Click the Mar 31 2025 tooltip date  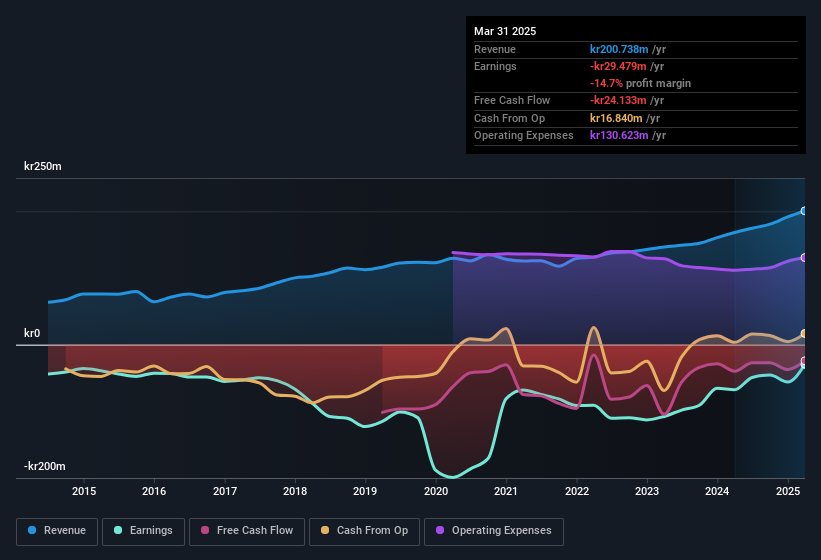tap(505, 31)
